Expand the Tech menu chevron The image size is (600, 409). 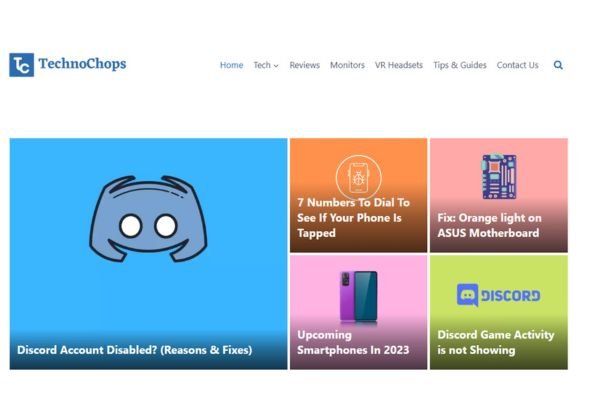point(276,66)
